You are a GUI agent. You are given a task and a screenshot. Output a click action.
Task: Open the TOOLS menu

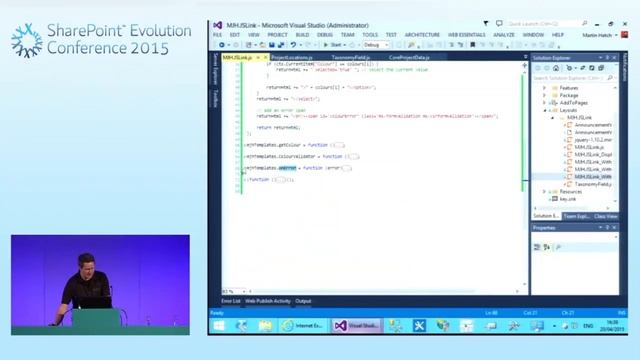click(x=370, y=35)
